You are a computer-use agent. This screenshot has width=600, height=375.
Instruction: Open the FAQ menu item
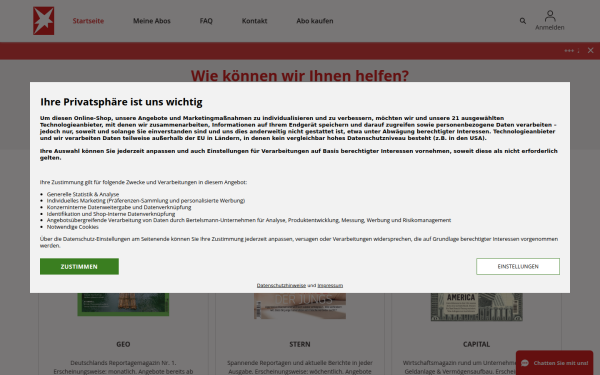point(206,21)
